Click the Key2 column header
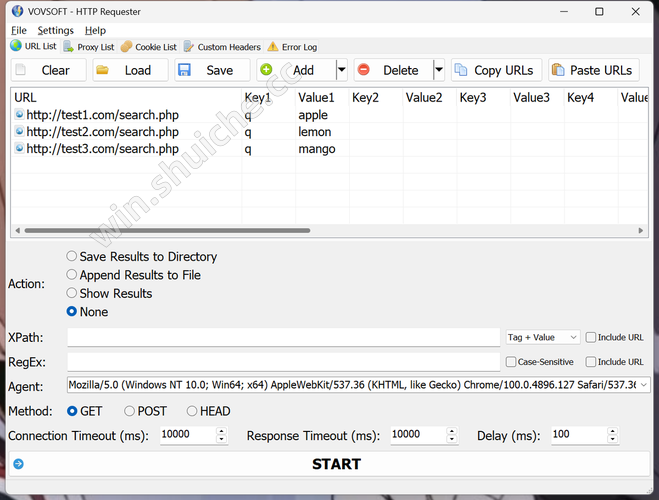Viewport: 659px width, 500px height. 376,97
